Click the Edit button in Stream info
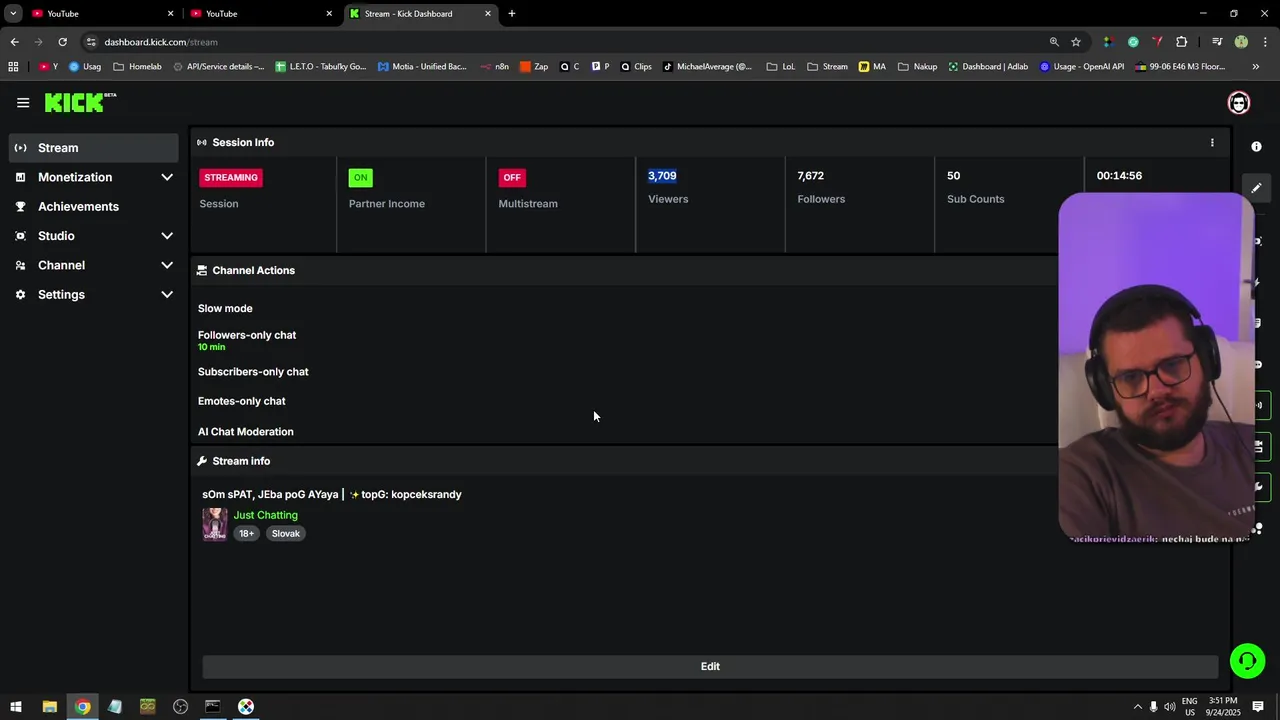This screenshot has height=720, width=1280. tap(710, 666)
